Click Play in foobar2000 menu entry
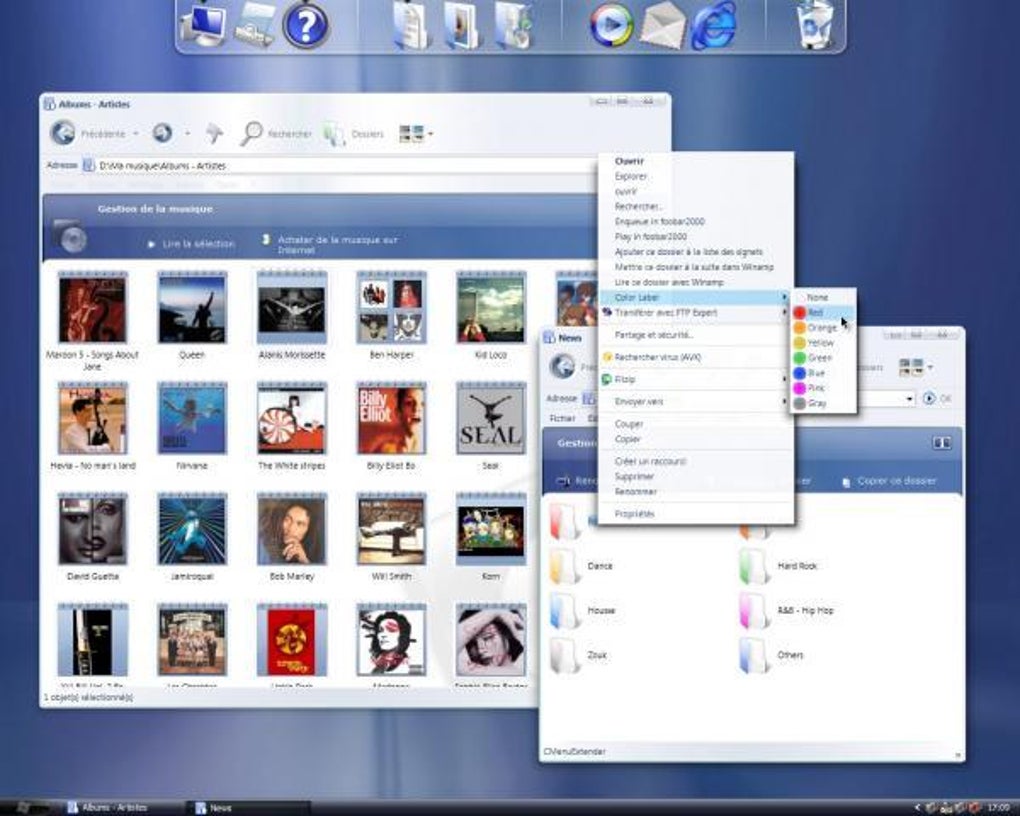Image resolution: width=1020 pixels, height=816 pixels. [x=650, y=237]
